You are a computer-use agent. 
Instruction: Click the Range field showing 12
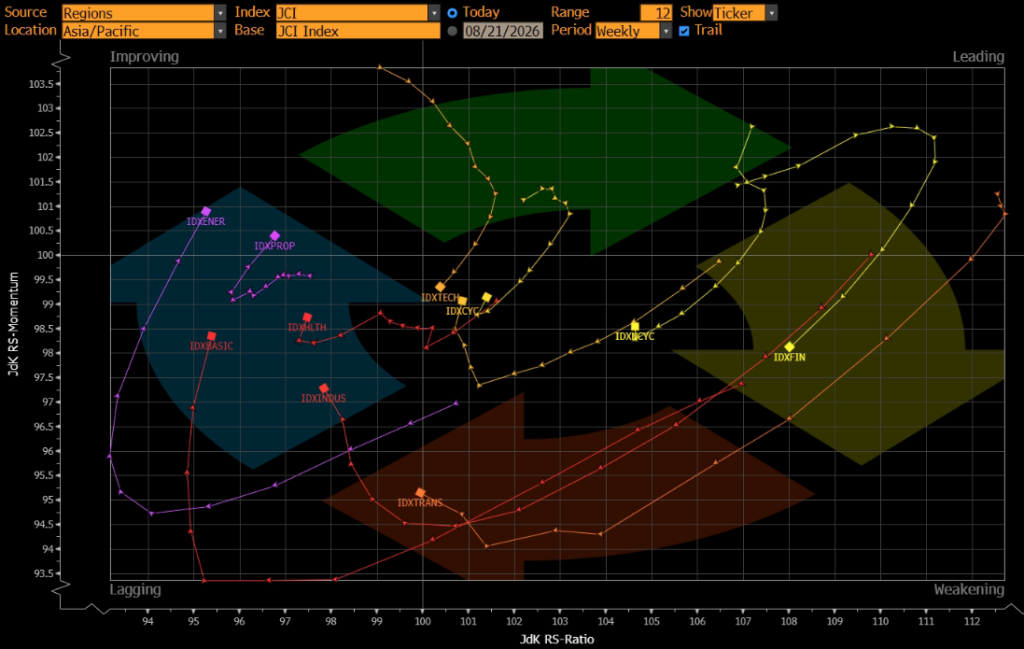(x=656, y=12)
